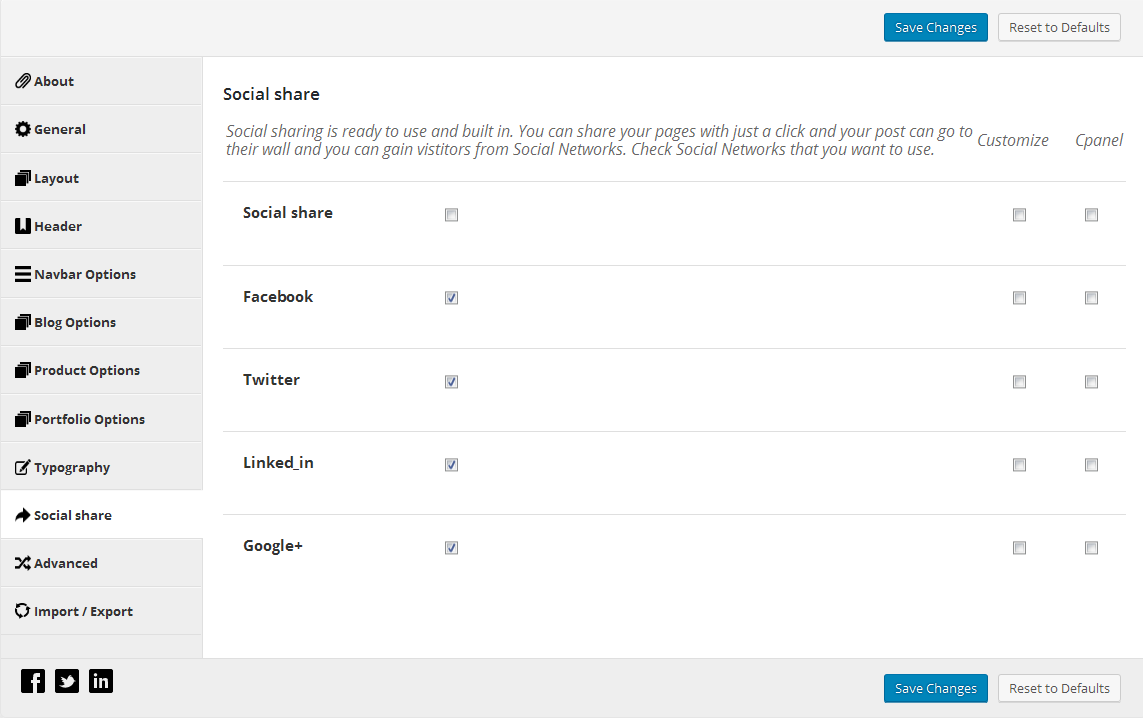
Task: Click the Cpanel column header
Action: (x=1099, y=140)
